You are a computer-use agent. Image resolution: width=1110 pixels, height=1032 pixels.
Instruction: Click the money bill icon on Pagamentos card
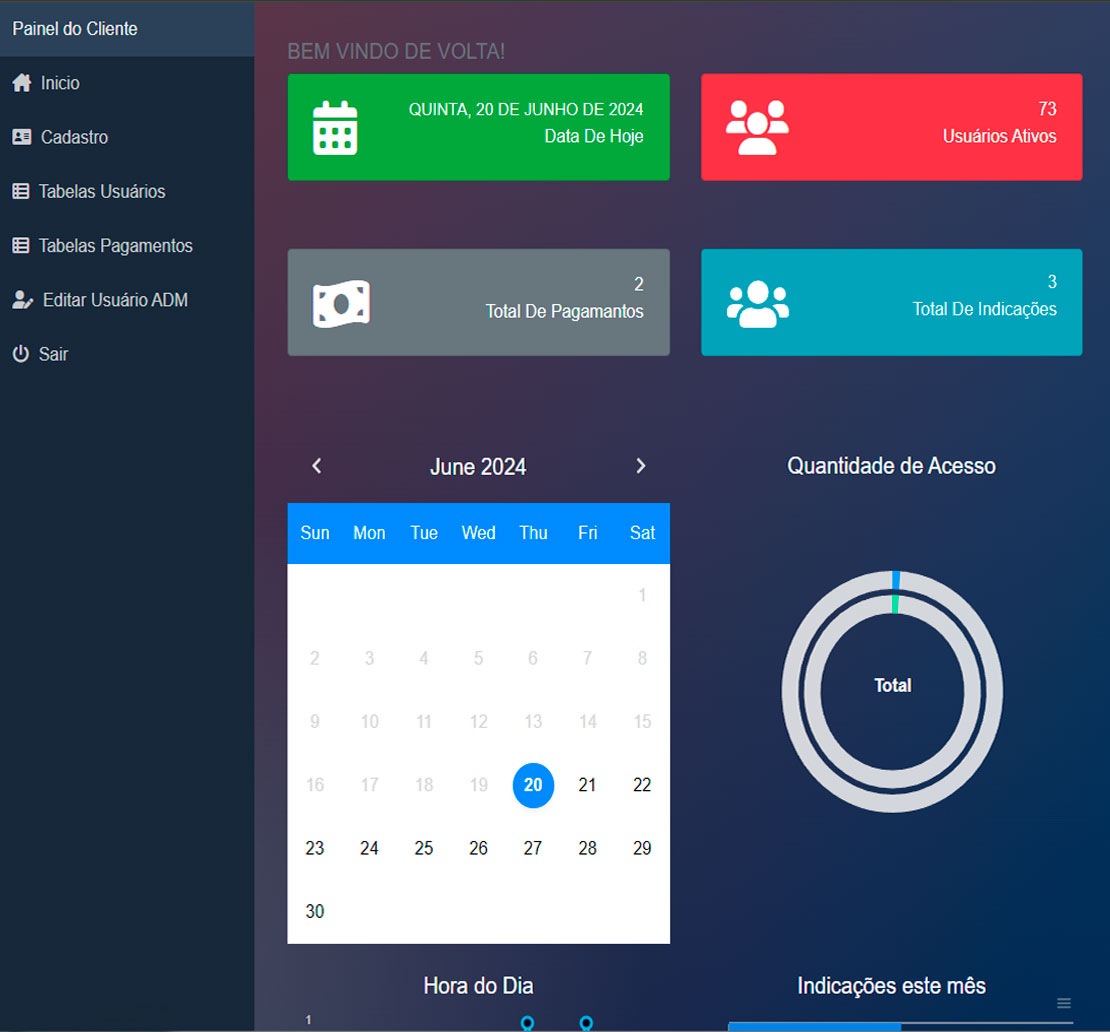[x=341, y=303]
